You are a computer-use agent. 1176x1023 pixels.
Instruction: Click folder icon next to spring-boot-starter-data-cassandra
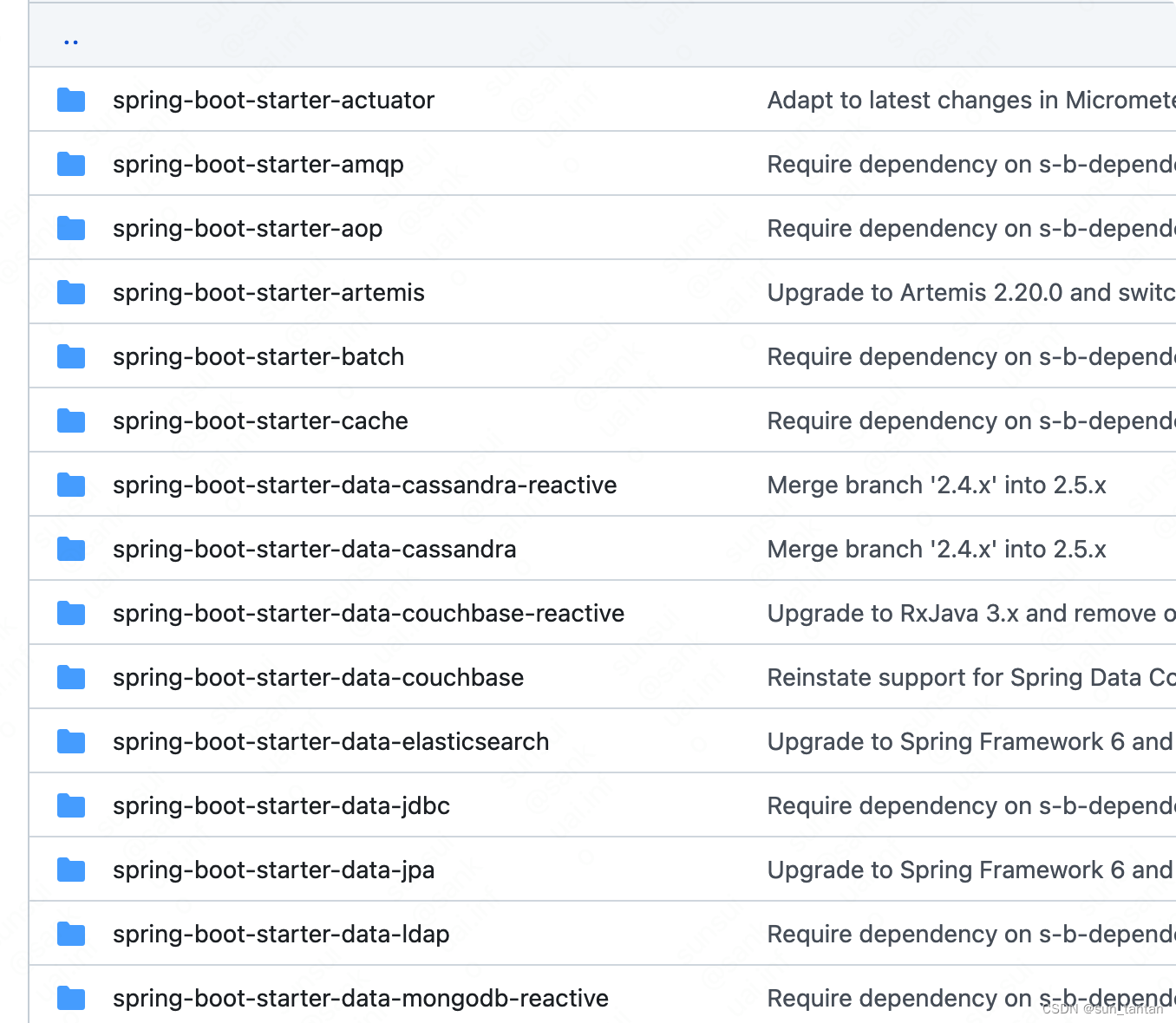point(71,550)
